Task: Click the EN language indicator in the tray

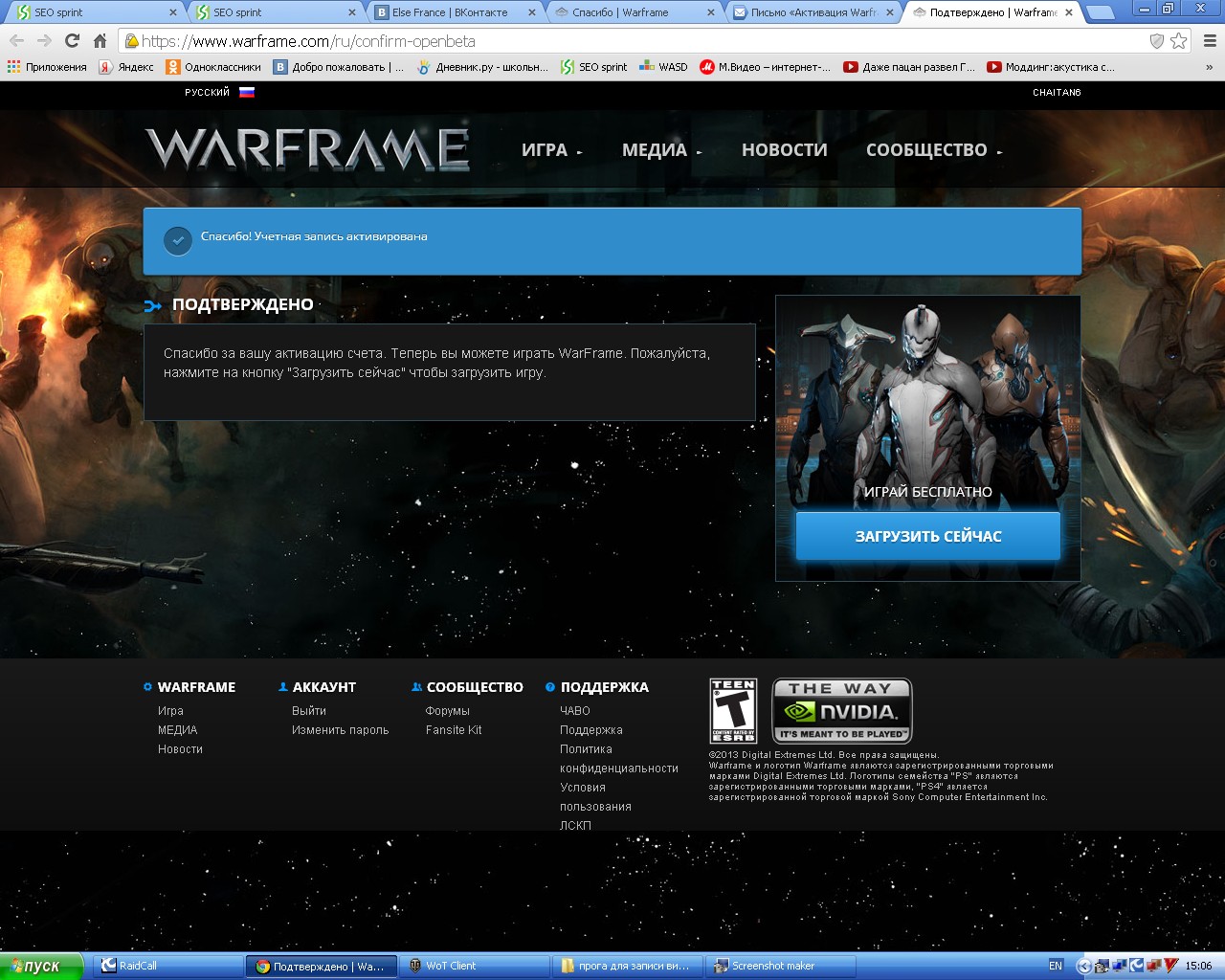Action: point(1056,966)
